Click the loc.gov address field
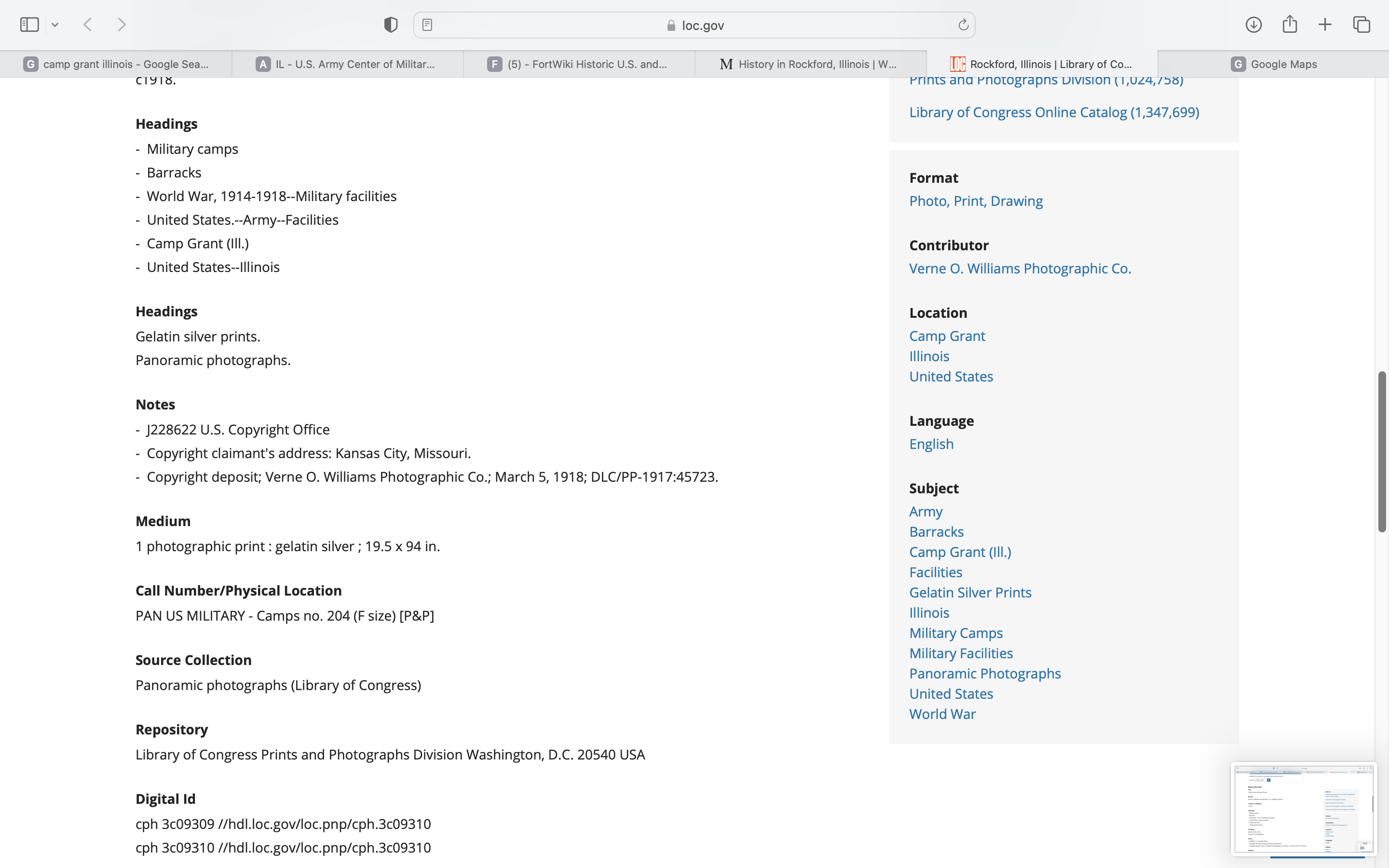Image resolution: width=1389 pixels, height=868 pixels. 694,25
